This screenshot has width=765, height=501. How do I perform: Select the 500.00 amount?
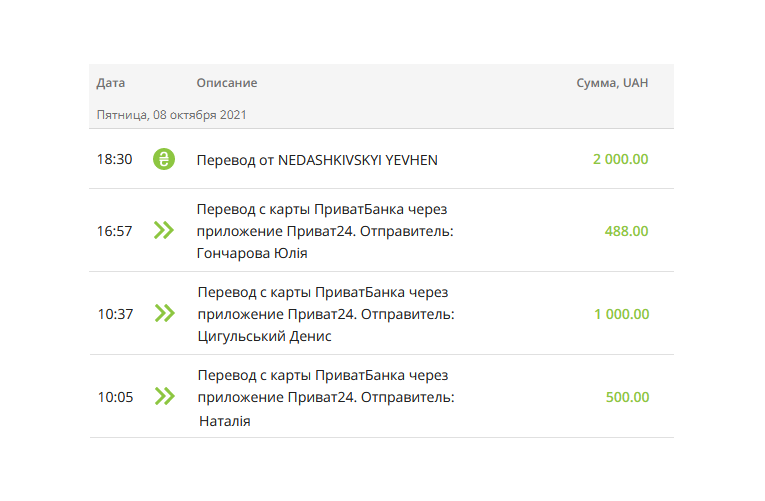[627, 397]
